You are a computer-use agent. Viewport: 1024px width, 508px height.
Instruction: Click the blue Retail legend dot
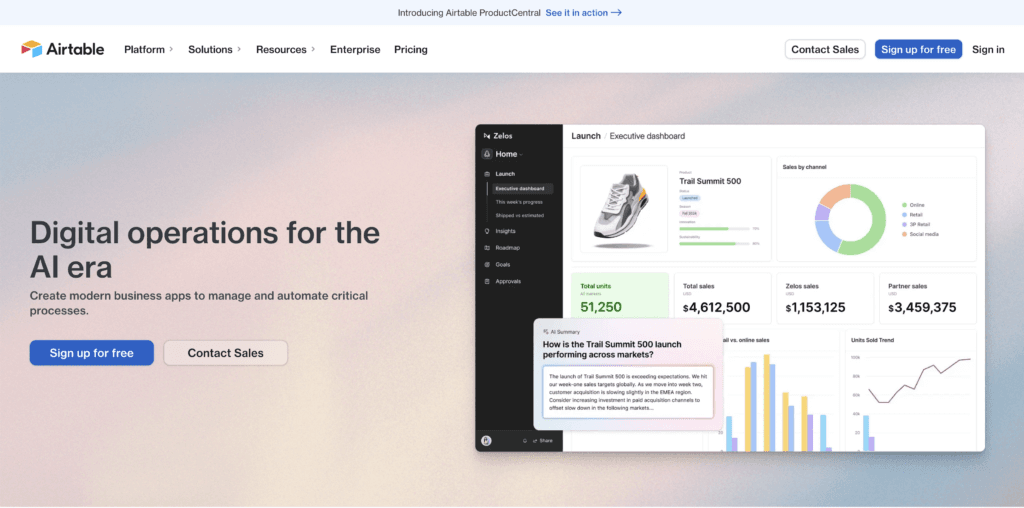tap(904, 214)
